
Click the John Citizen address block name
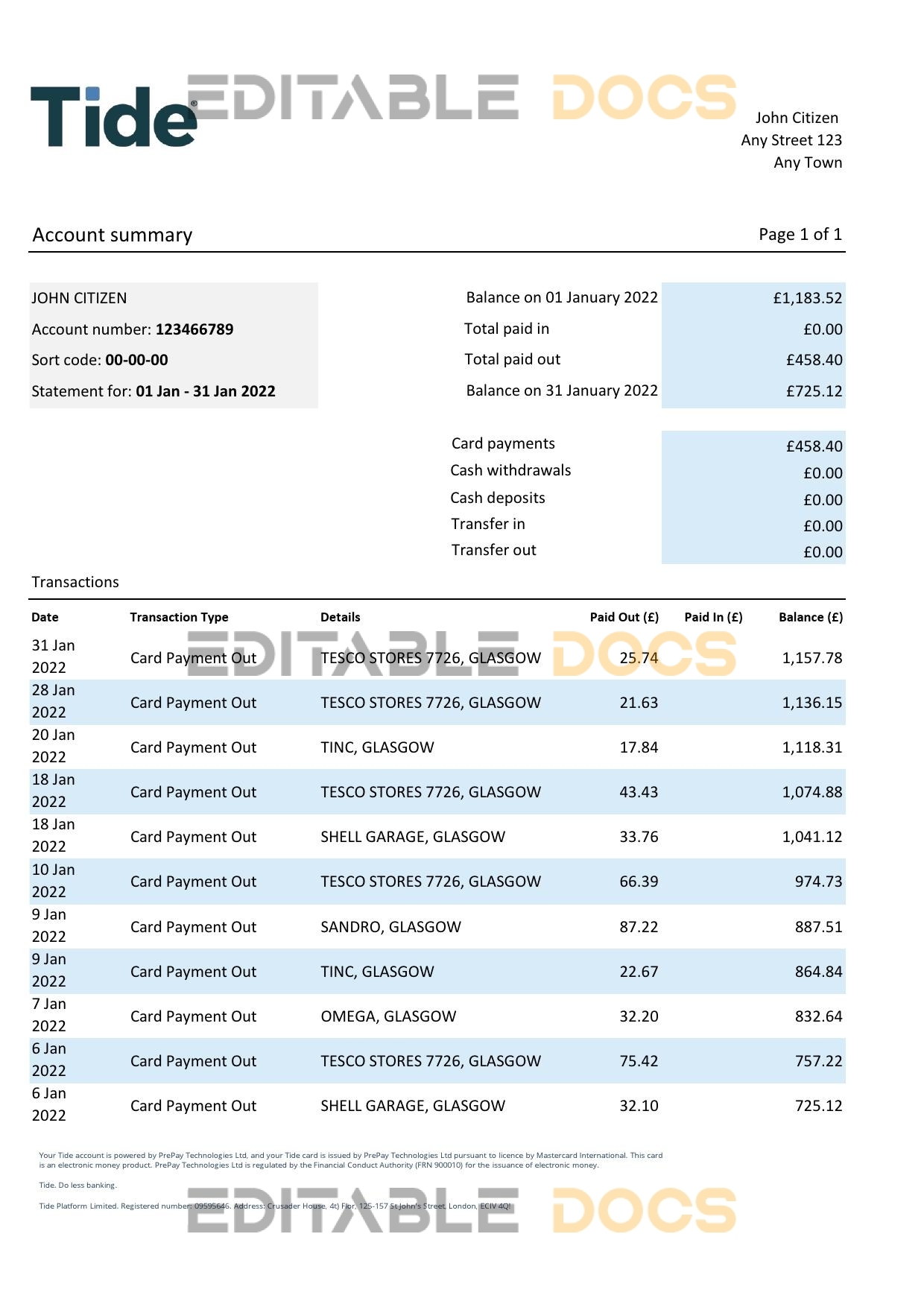[796, 118]
